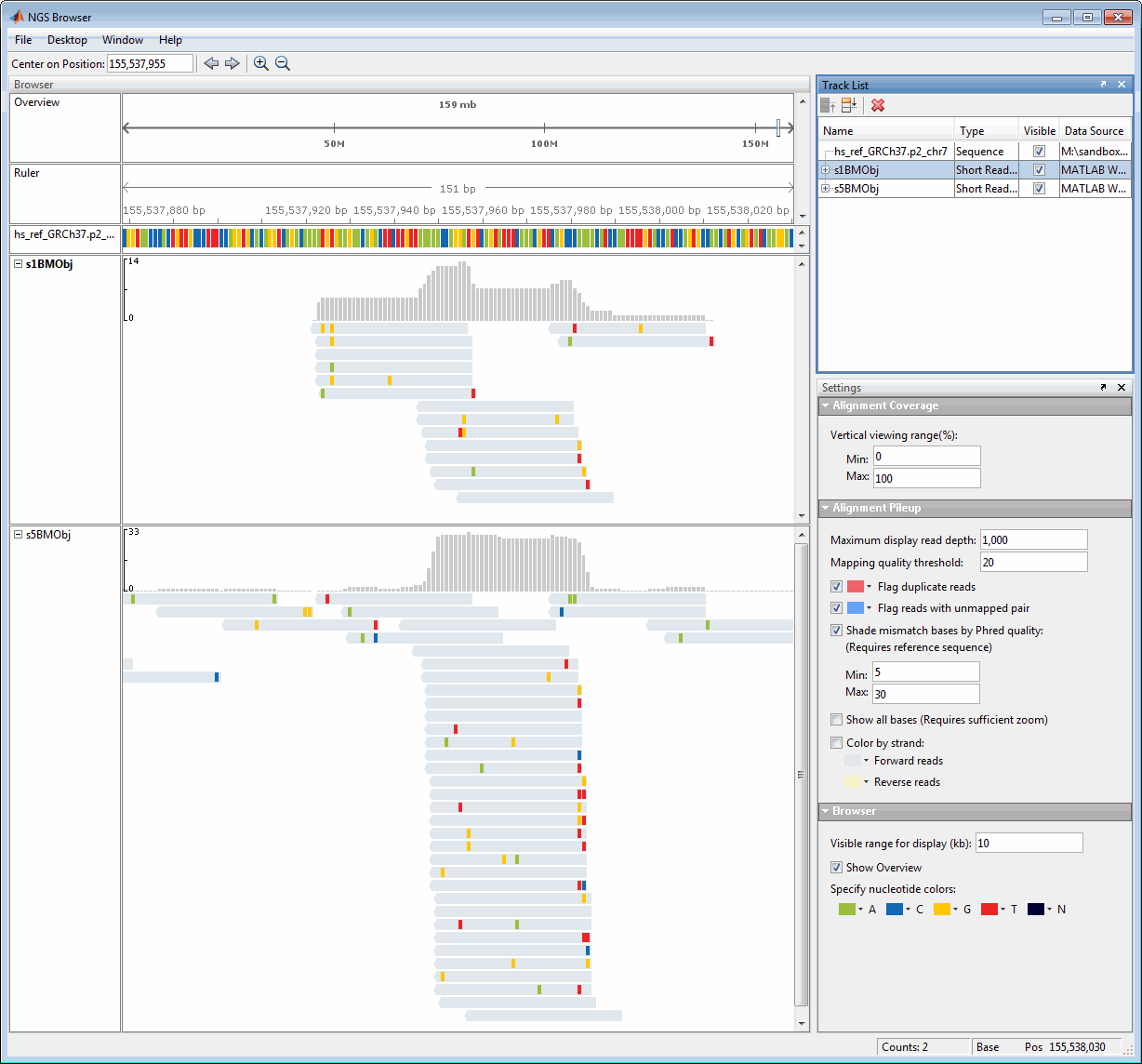Viewport: 1142px width, 1064px height.
Task: Open duplicate reads color dropdown arrow
Action: [x=870, y=587]
